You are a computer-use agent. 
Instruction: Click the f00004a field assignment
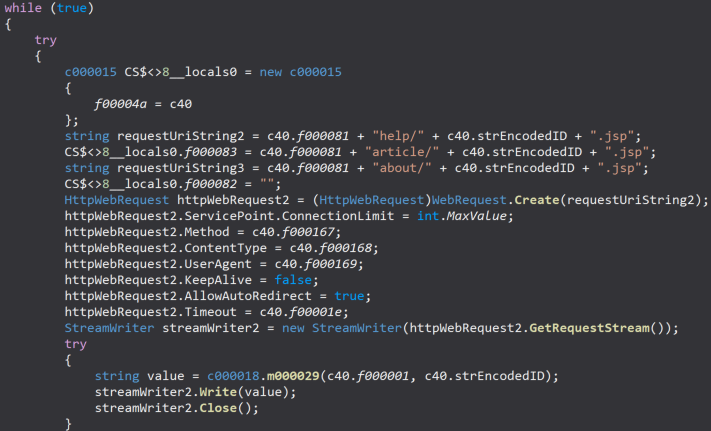tap(143, 104)
